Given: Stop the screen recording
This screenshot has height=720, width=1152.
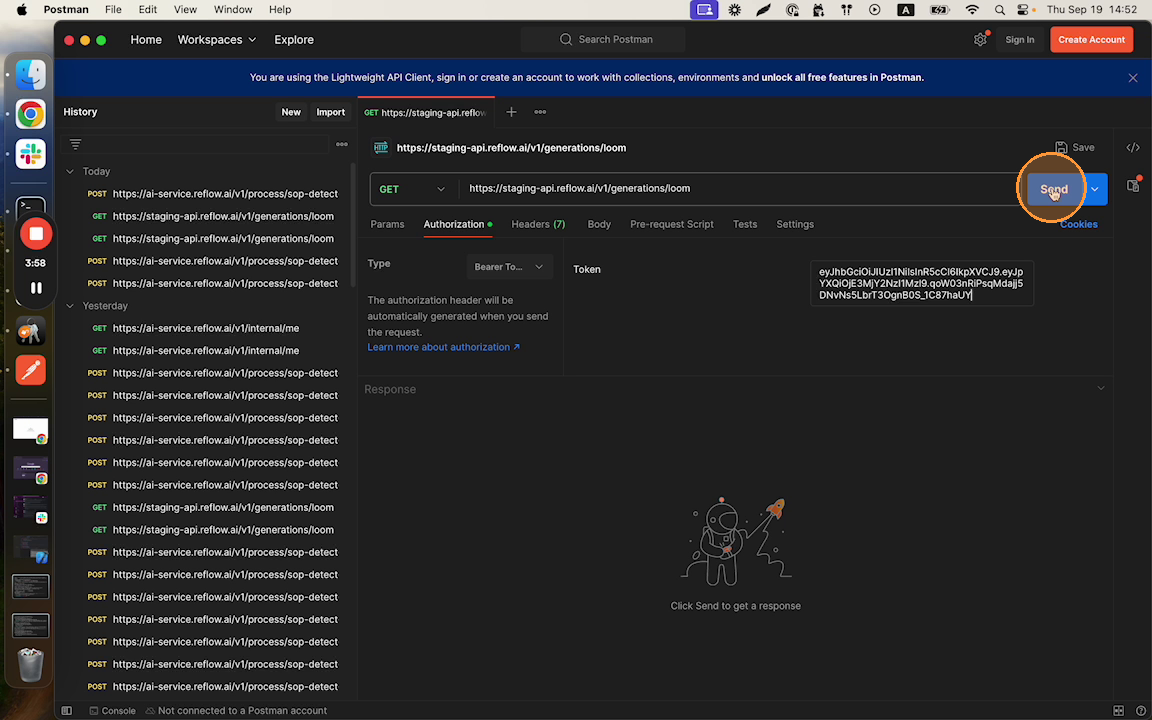Looking at the screenshot, I should pyautogui.click(x=35, y=234).
